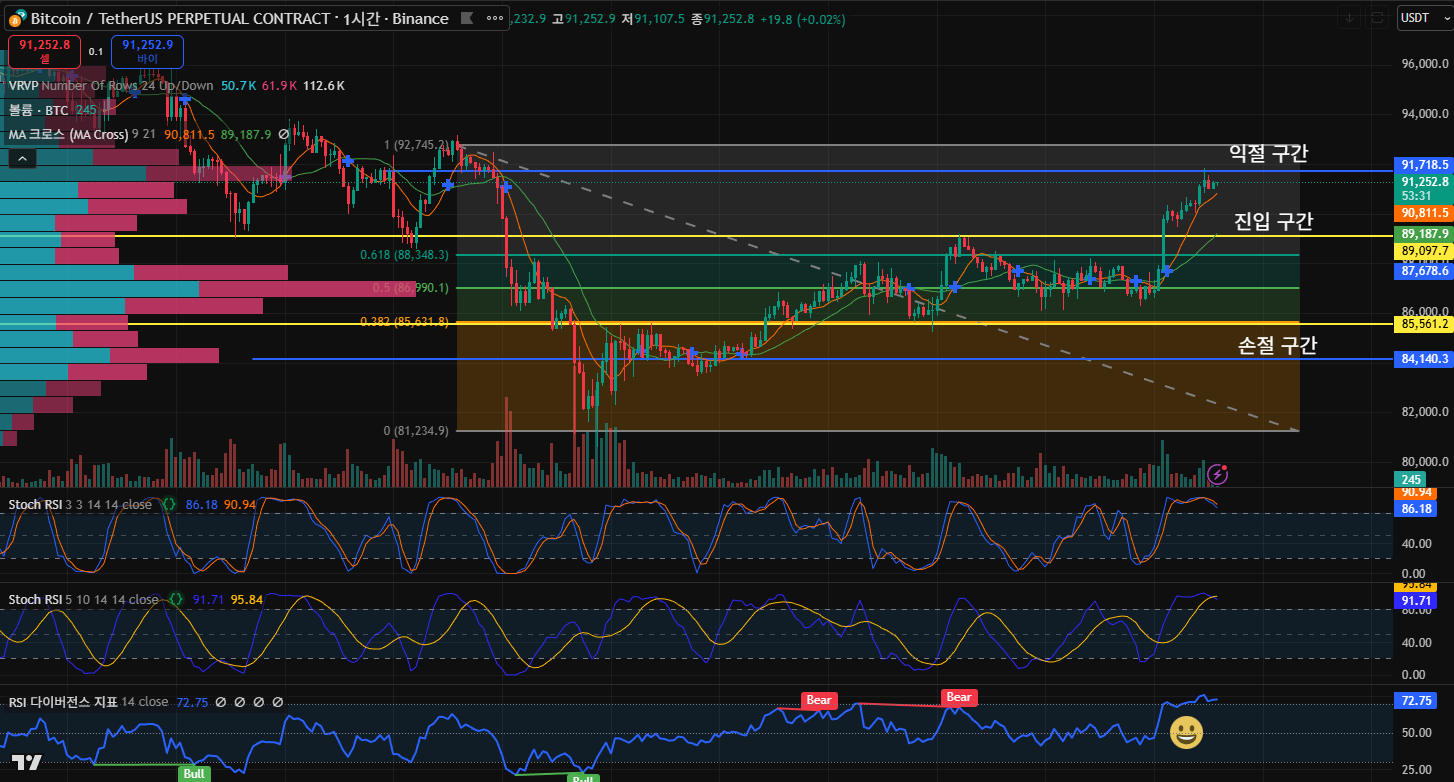Click the green braces icon on second Stoch RSI
1454x782 pixels.
point(176,600)
